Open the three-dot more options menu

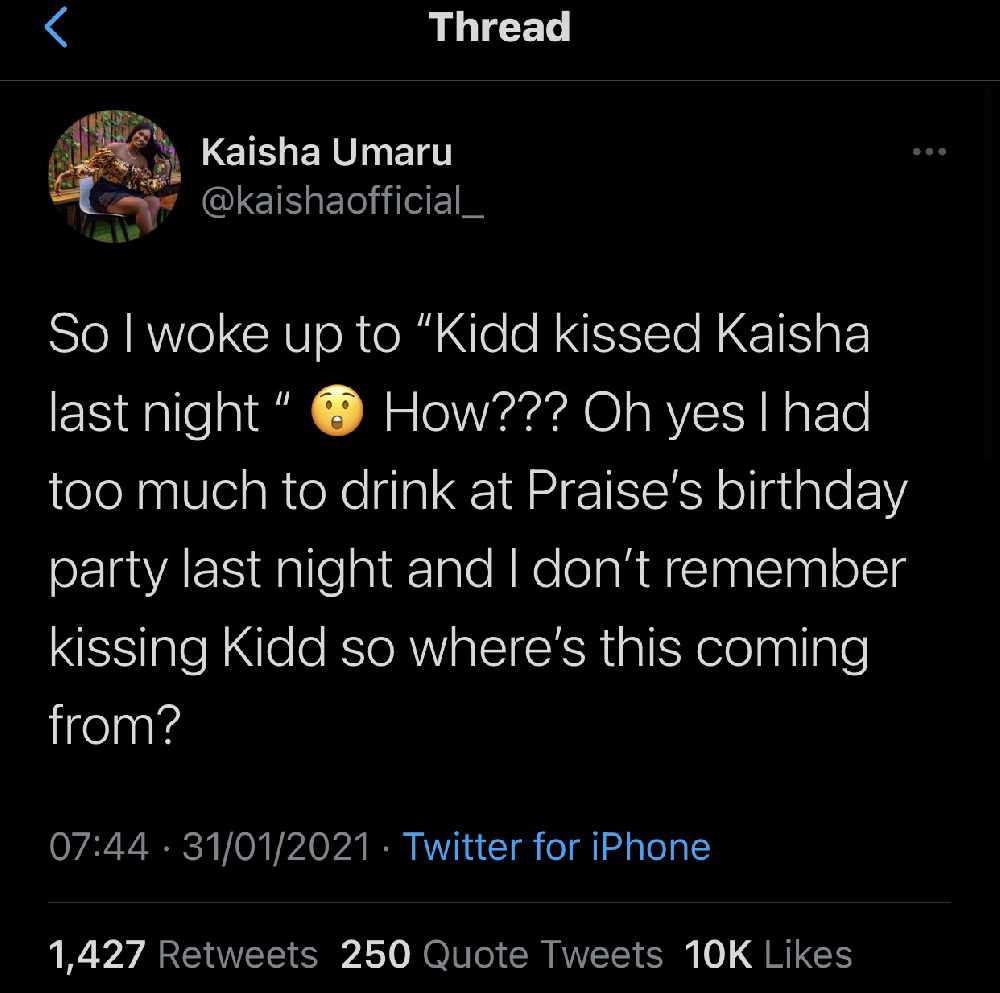[929, 152]
